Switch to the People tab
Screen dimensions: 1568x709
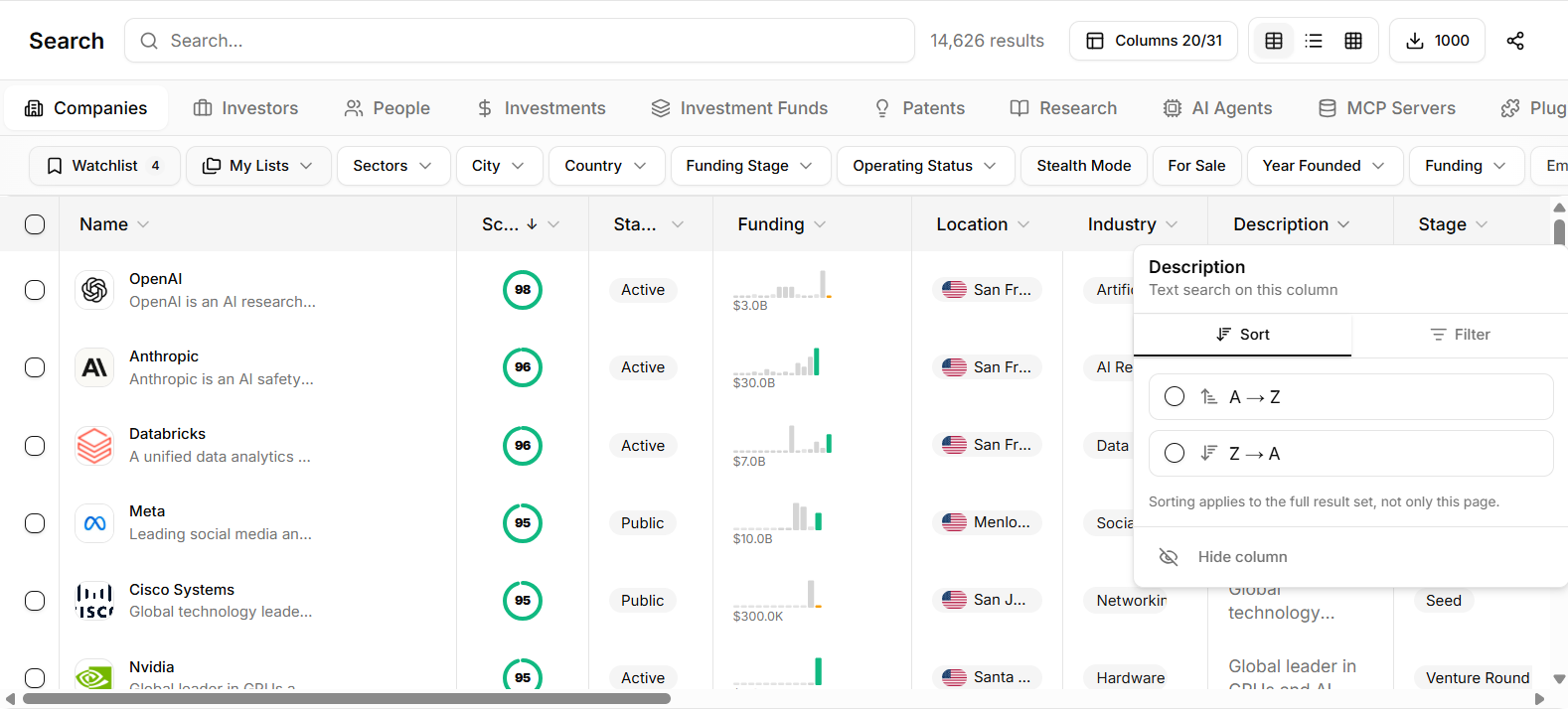pos(388,108)
